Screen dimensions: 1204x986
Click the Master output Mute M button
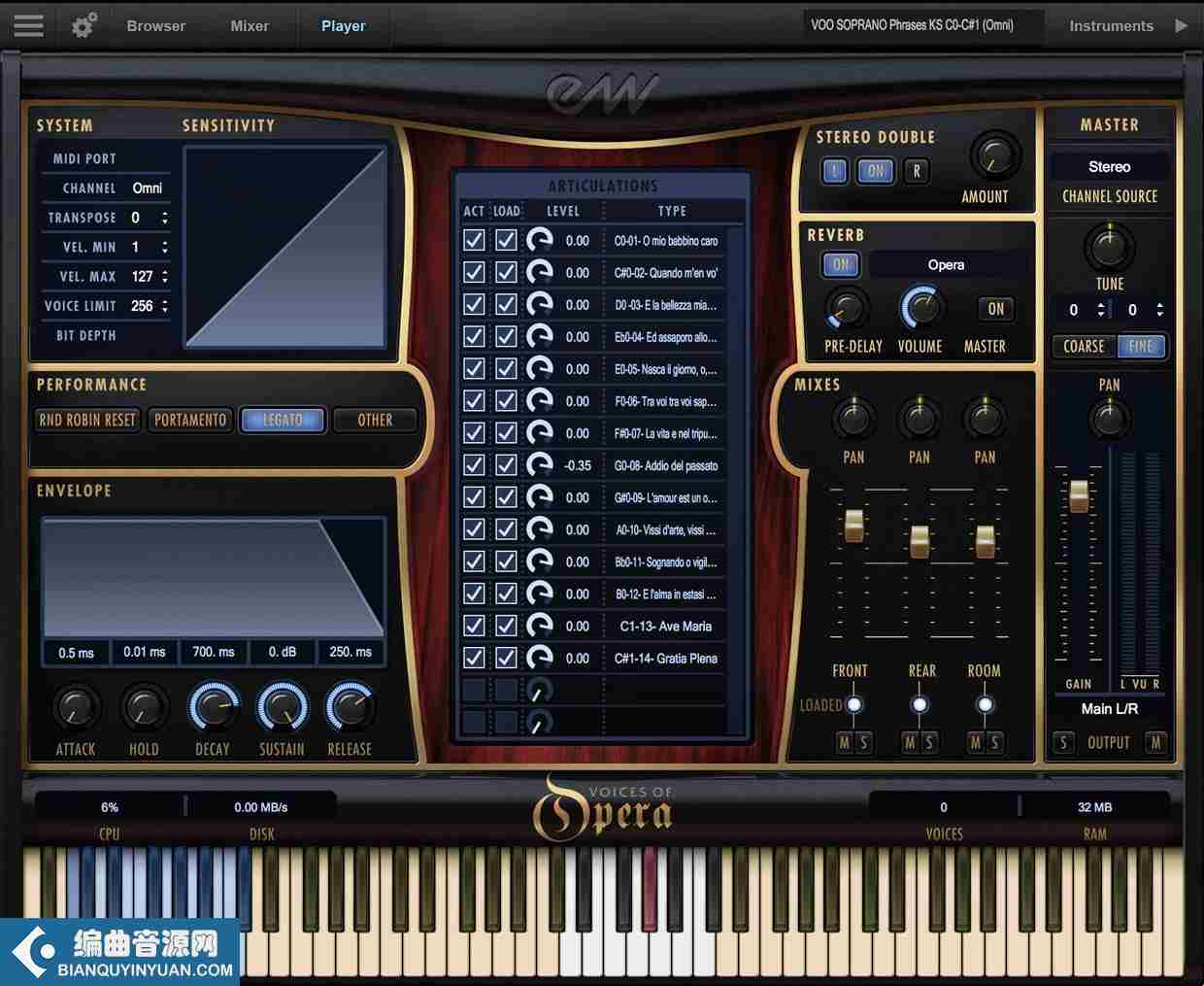point(1155,743)
